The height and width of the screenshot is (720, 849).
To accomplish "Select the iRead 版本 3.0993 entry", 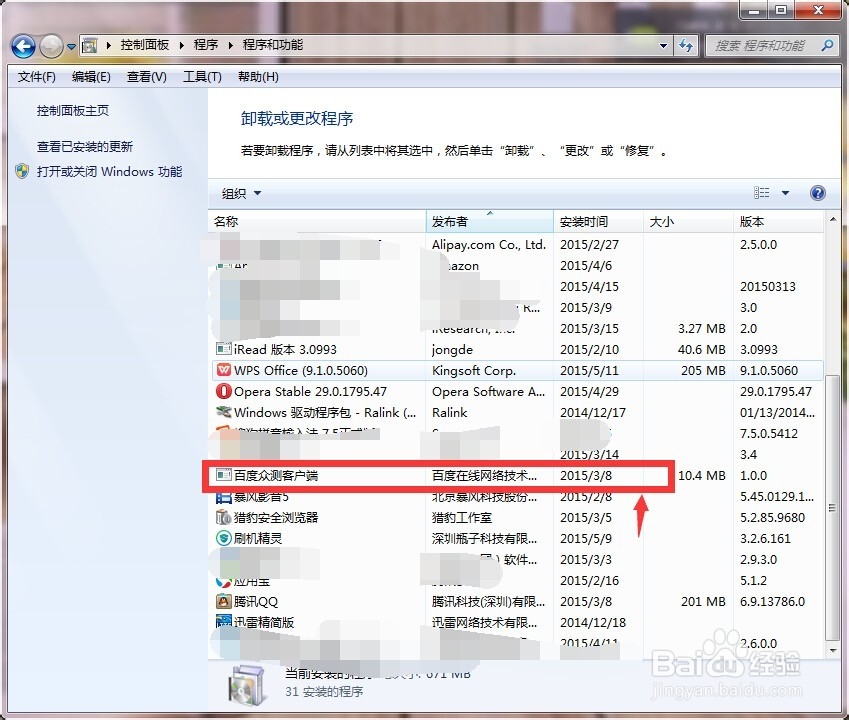I will pos(517,350).
